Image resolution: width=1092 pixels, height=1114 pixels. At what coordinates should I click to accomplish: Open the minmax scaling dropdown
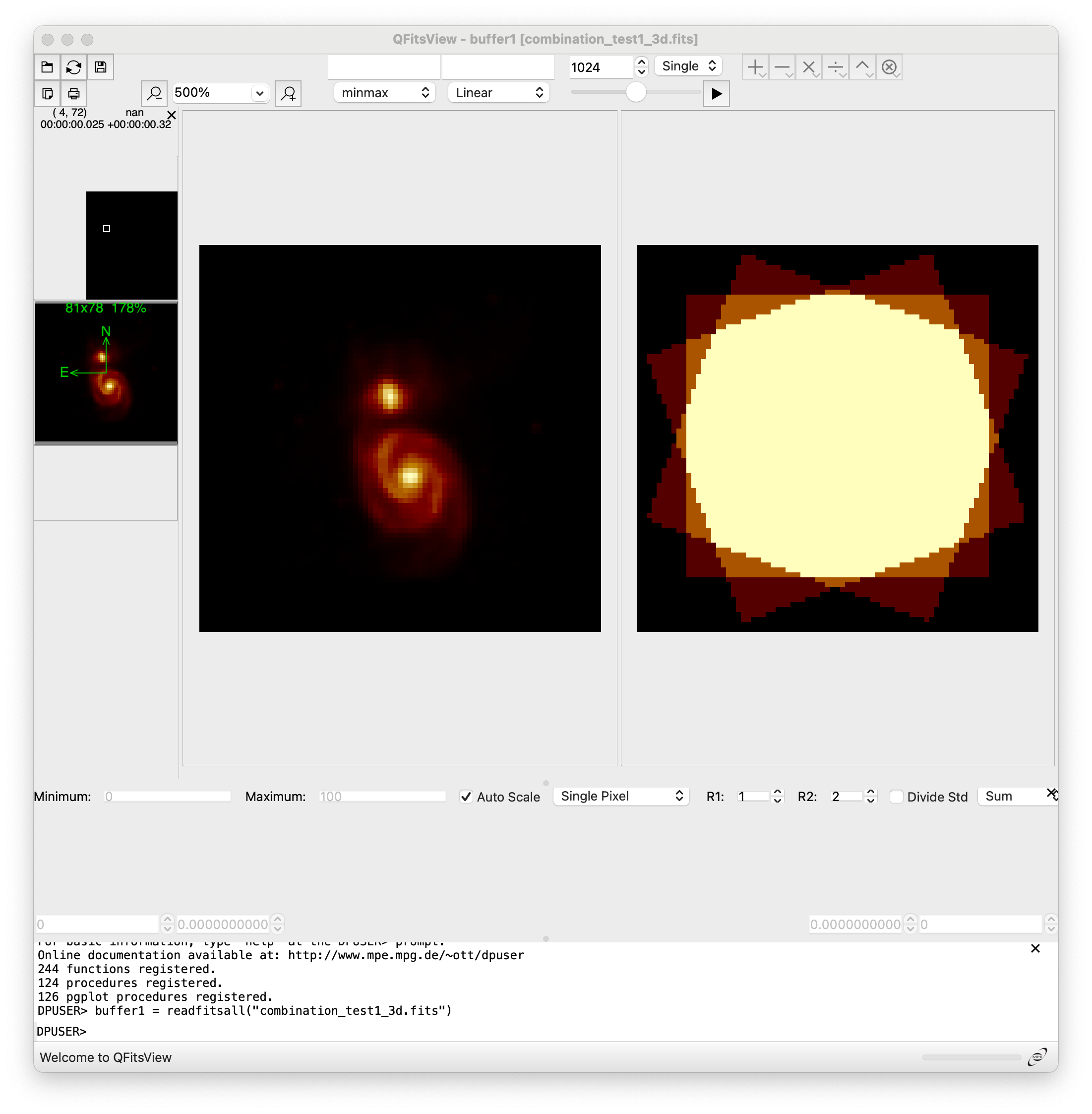click(x=384, y=93)
